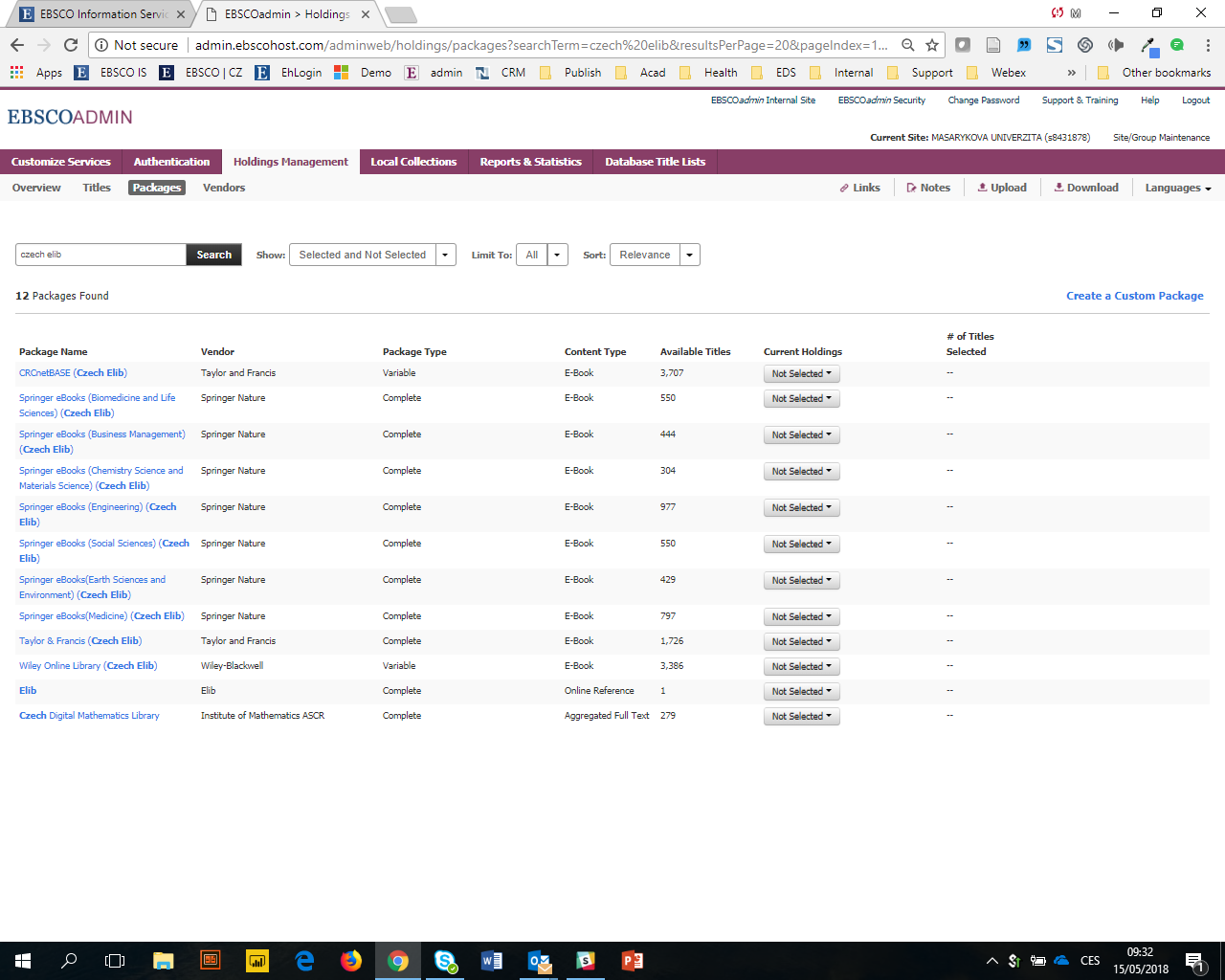The width and height of the screenshot is (1225, 980).
Task: Open the Links tool
Action: click(x=859, y=188)
